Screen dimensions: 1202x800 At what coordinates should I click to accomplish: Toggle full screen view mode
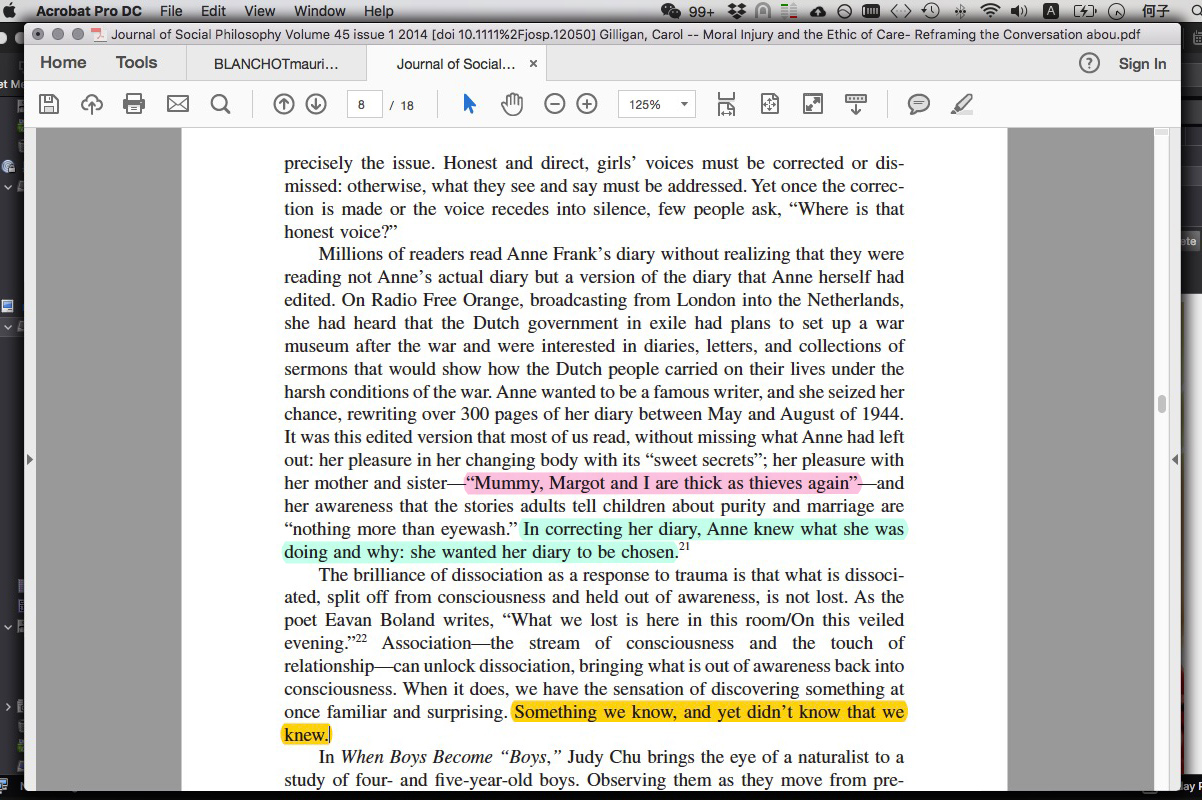(813, 104)
